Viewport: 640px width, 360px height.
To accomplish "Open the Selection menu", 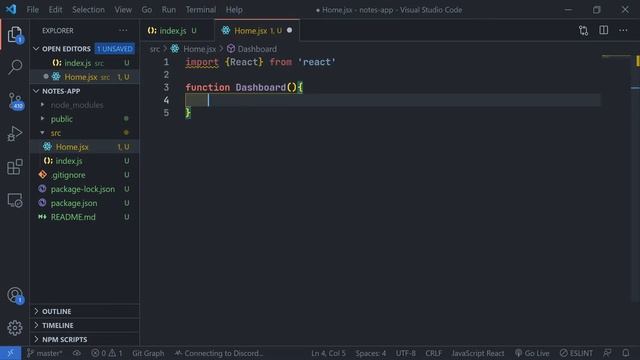I will [x=88, y=9].
